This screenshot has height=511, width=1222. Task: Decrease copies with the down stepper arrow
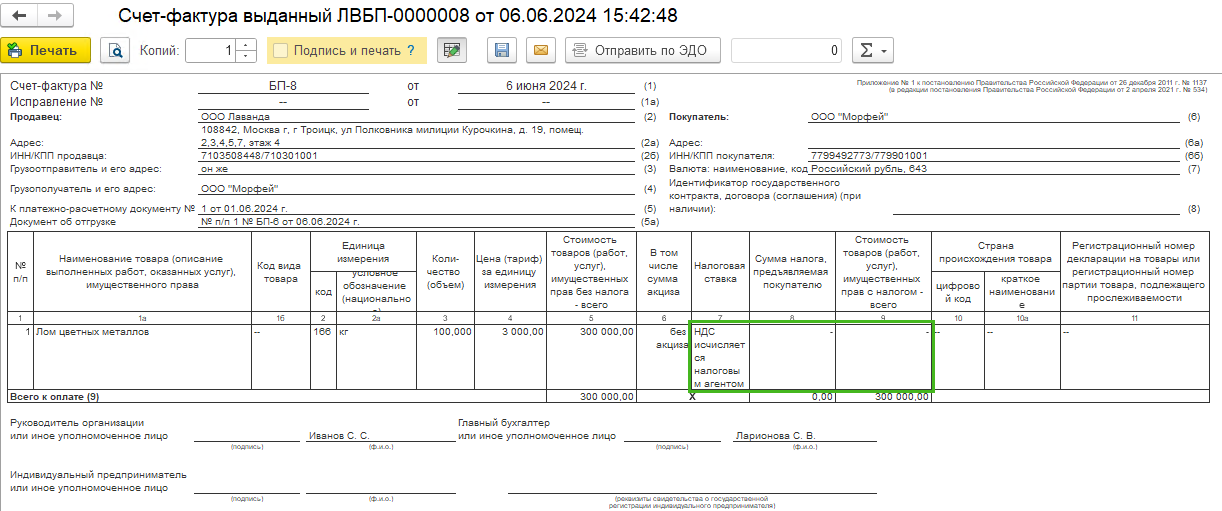tap(246, 56)
